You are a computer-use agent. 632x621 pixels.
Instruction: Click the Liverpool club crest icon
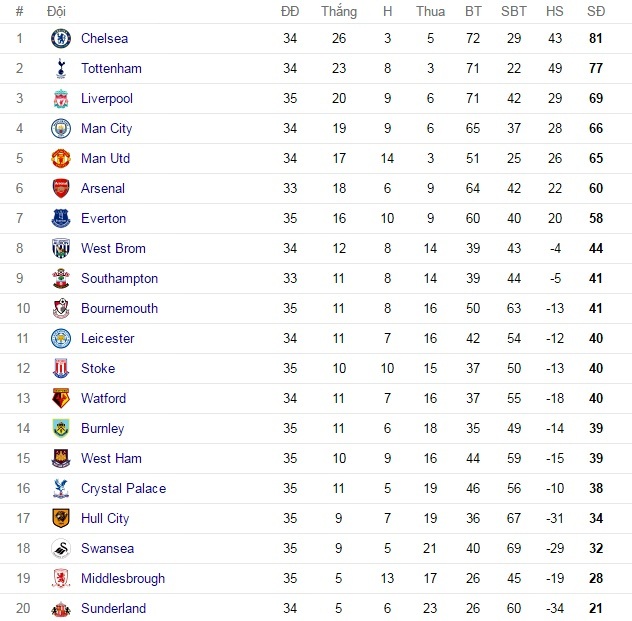click(61, 99)
